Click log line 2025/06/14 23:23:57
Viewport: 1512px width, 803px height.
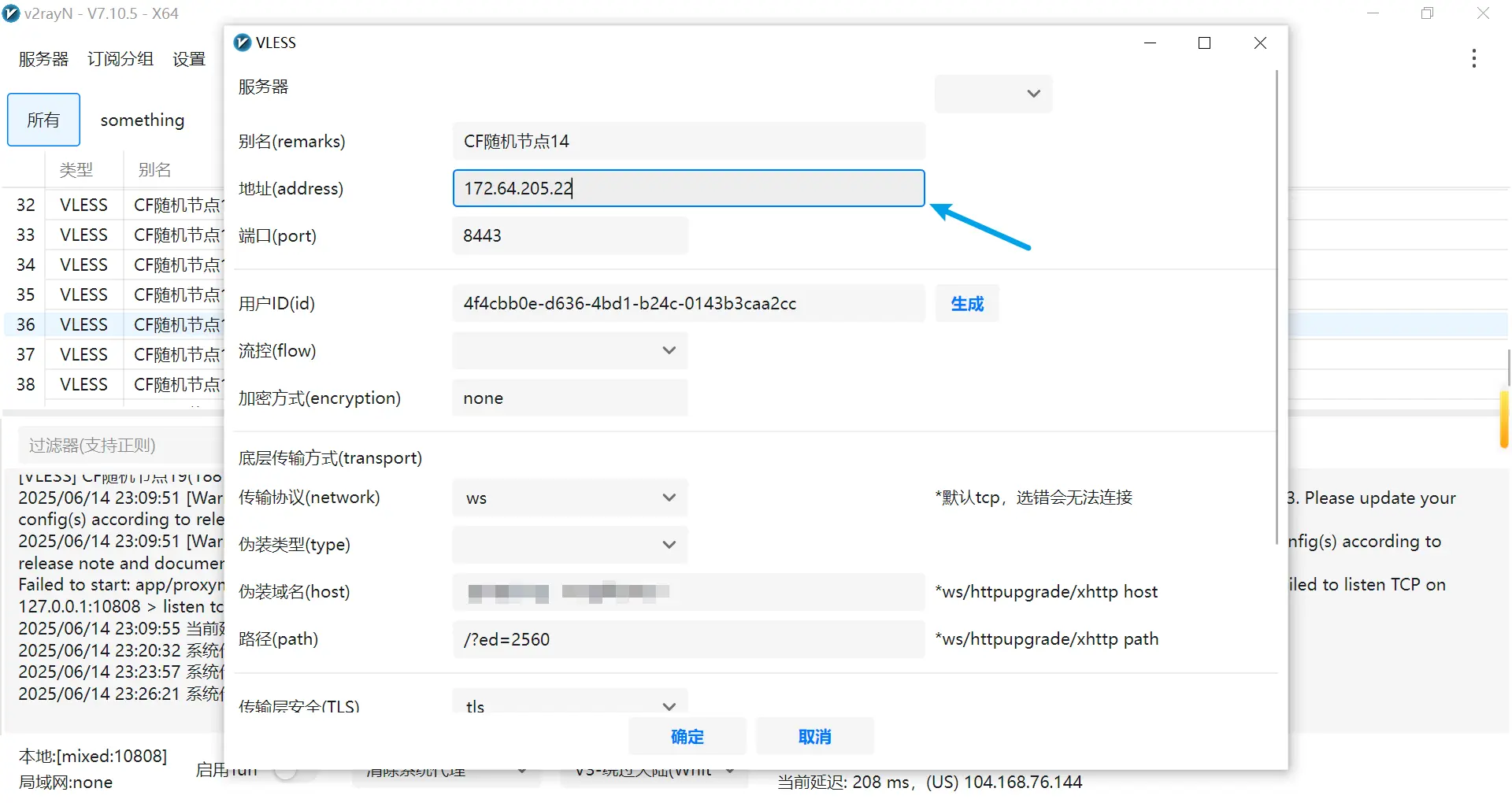click(x=121, y=672)
